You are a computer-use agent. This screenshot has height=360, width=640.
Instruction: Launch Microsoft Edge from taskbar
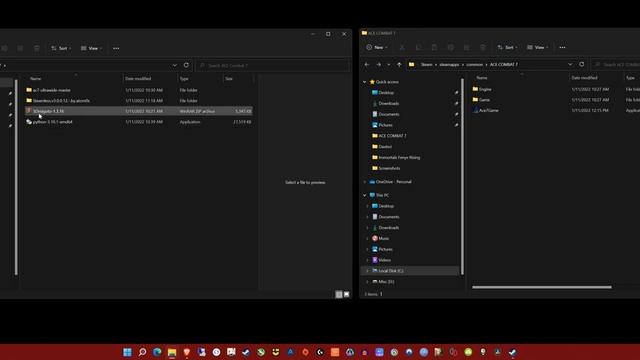coord(157,352)
